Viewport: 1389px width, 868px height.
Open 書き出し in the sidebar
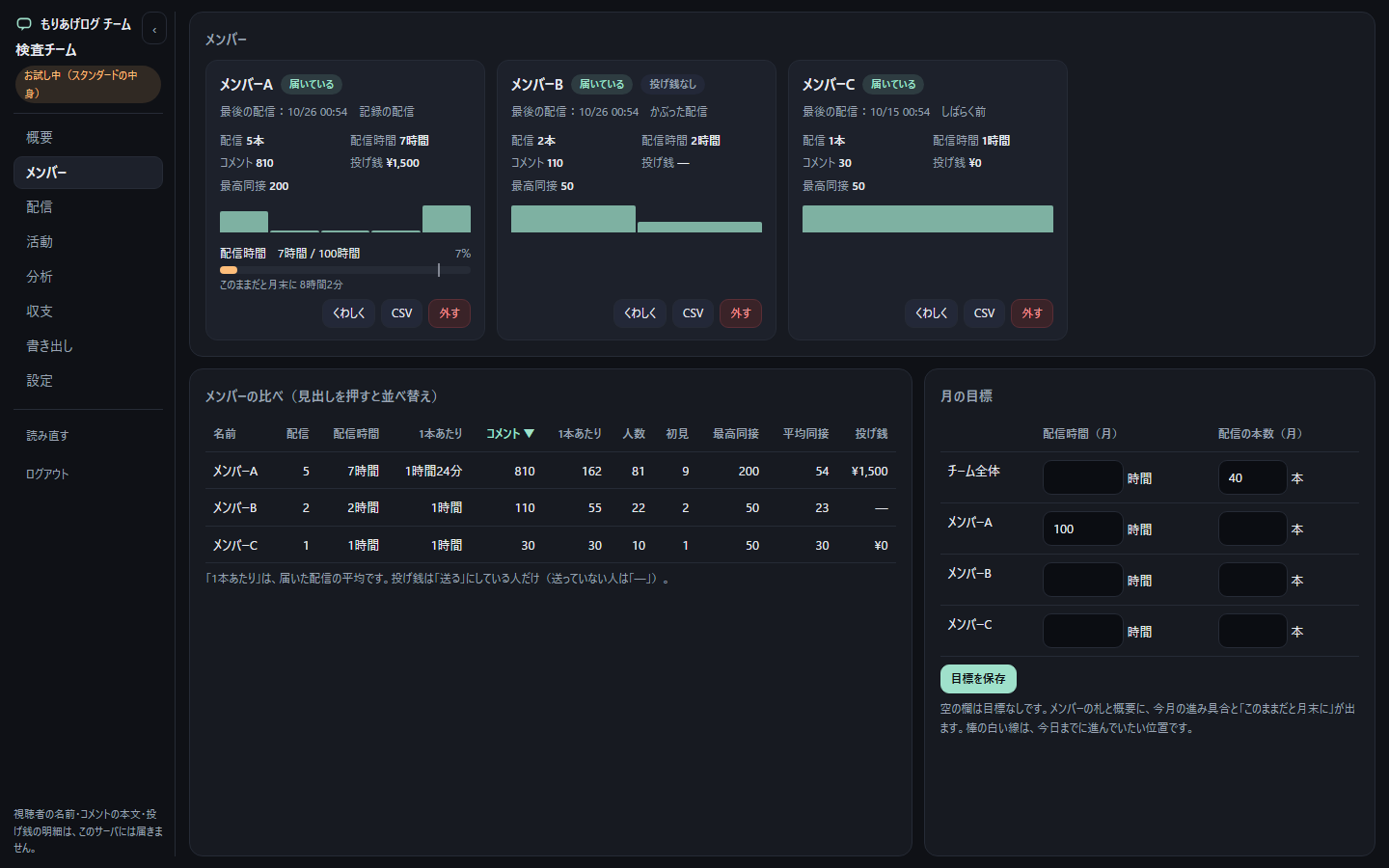88,346
